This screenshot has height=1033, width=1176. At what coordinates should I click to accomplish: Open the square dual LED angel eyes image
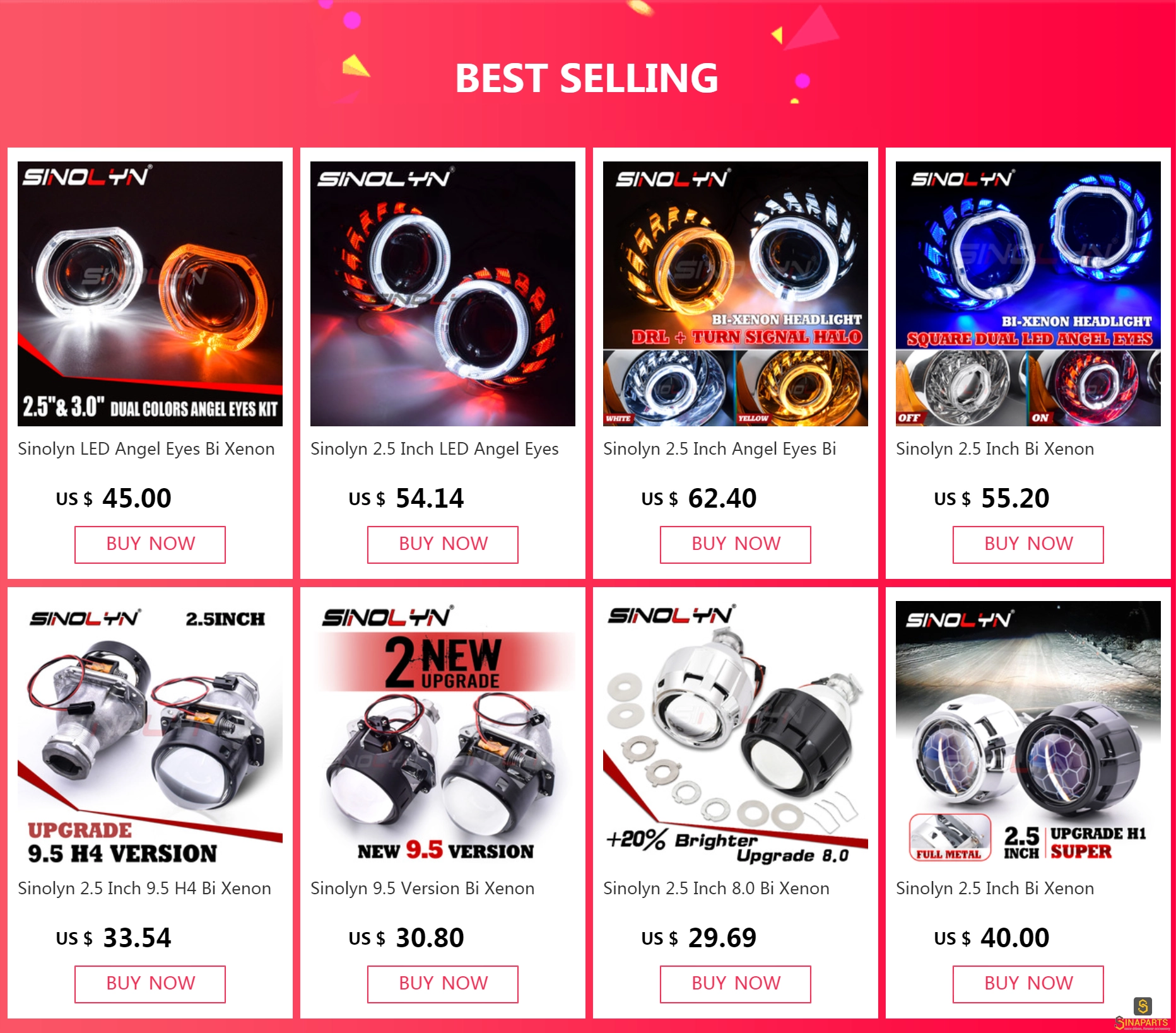1028,294
